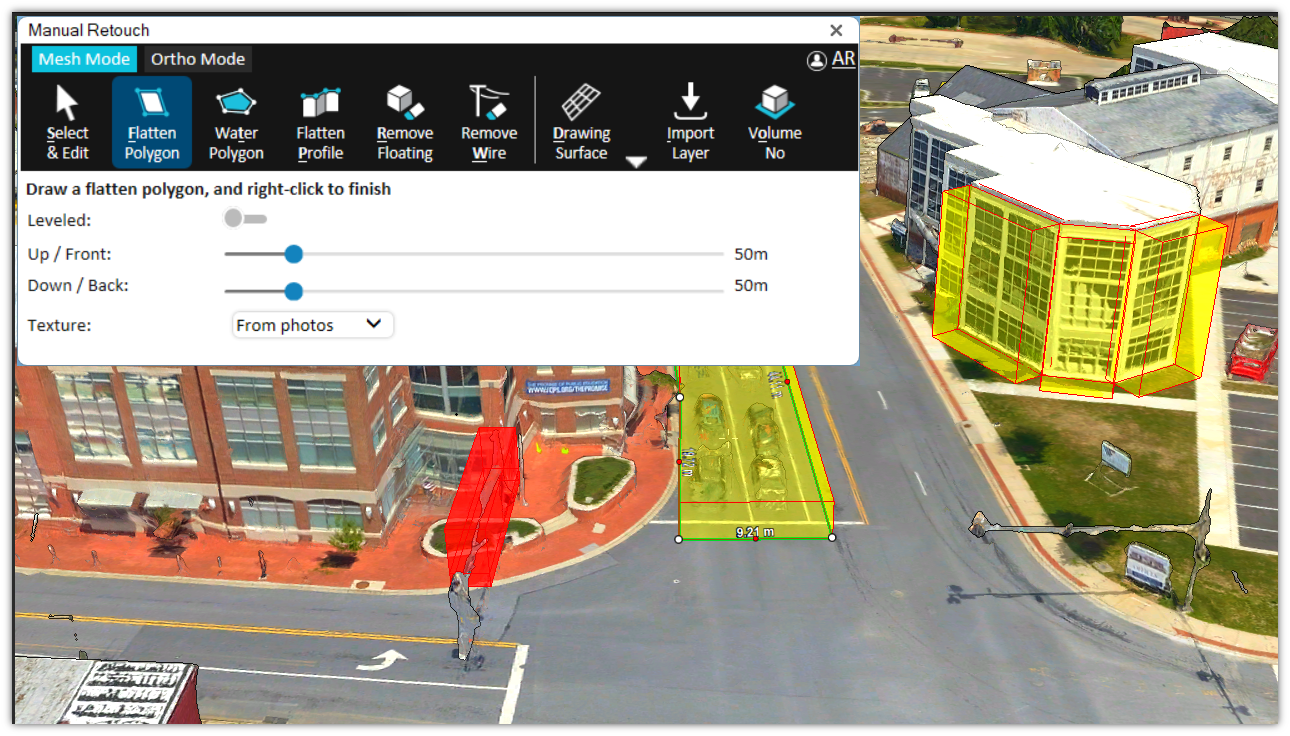Click the Up / Front slider handle
The image size is (1290, 736).
[293, 254]
